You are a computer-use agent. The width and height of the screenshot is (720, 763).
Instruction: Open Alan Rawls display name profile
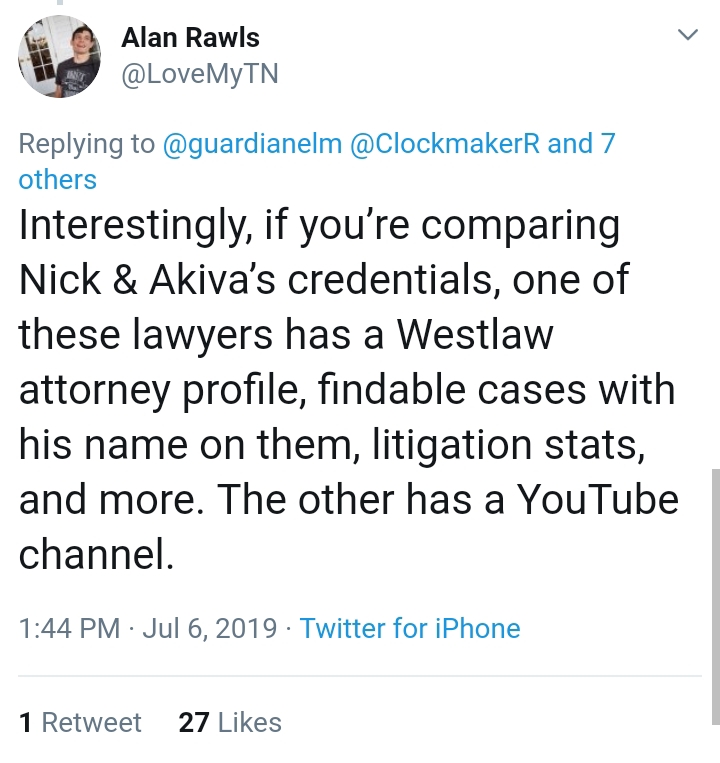click(190, 37)
